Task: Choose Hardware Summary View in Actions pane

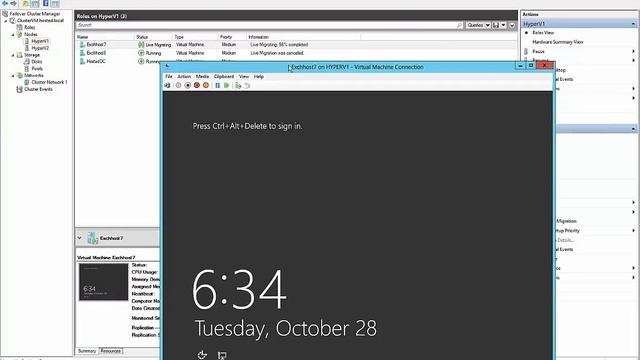Action: coord(558,42)
